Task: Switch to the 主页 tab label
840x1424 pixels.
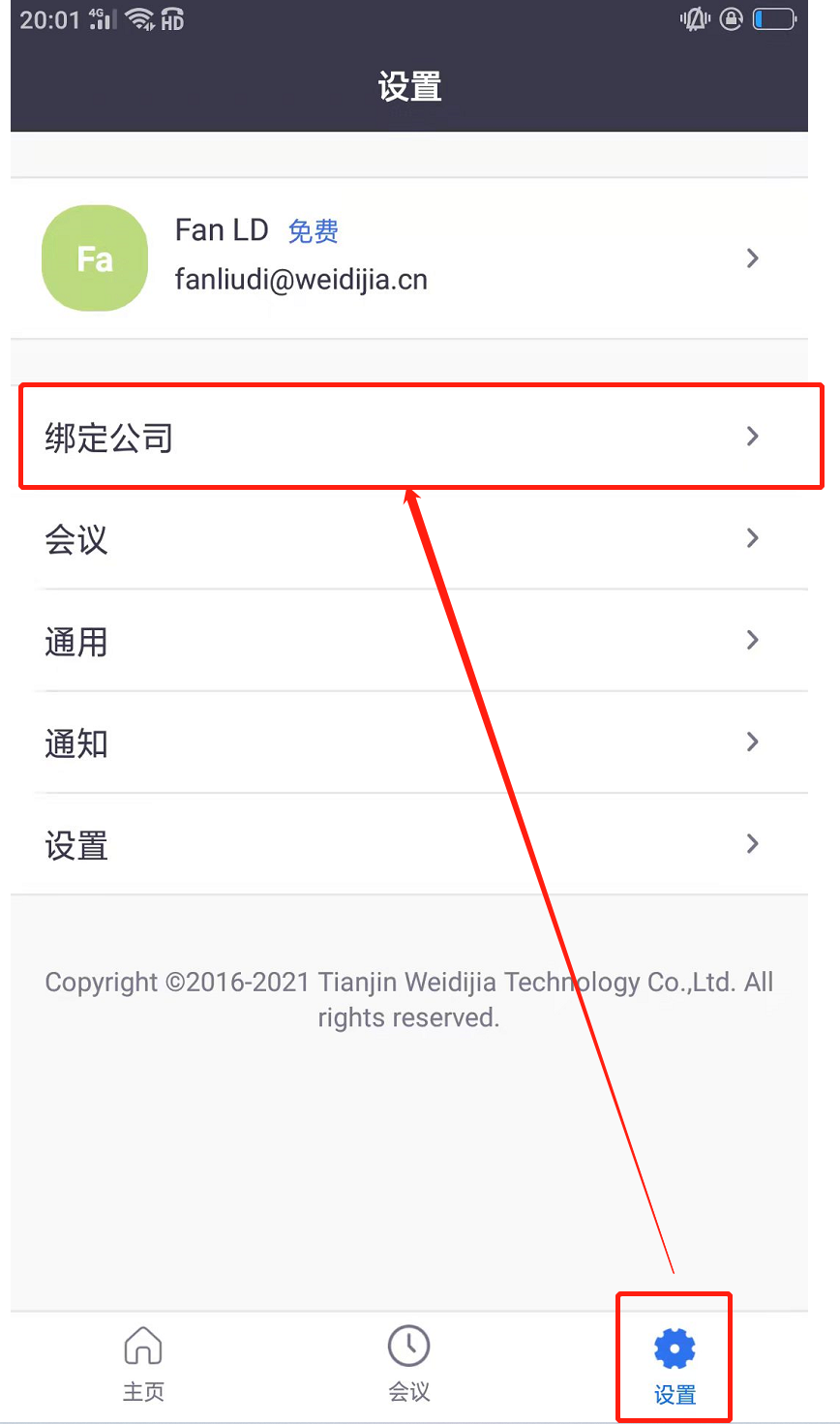Action: pyautogui.click(x=143, y=1392)
